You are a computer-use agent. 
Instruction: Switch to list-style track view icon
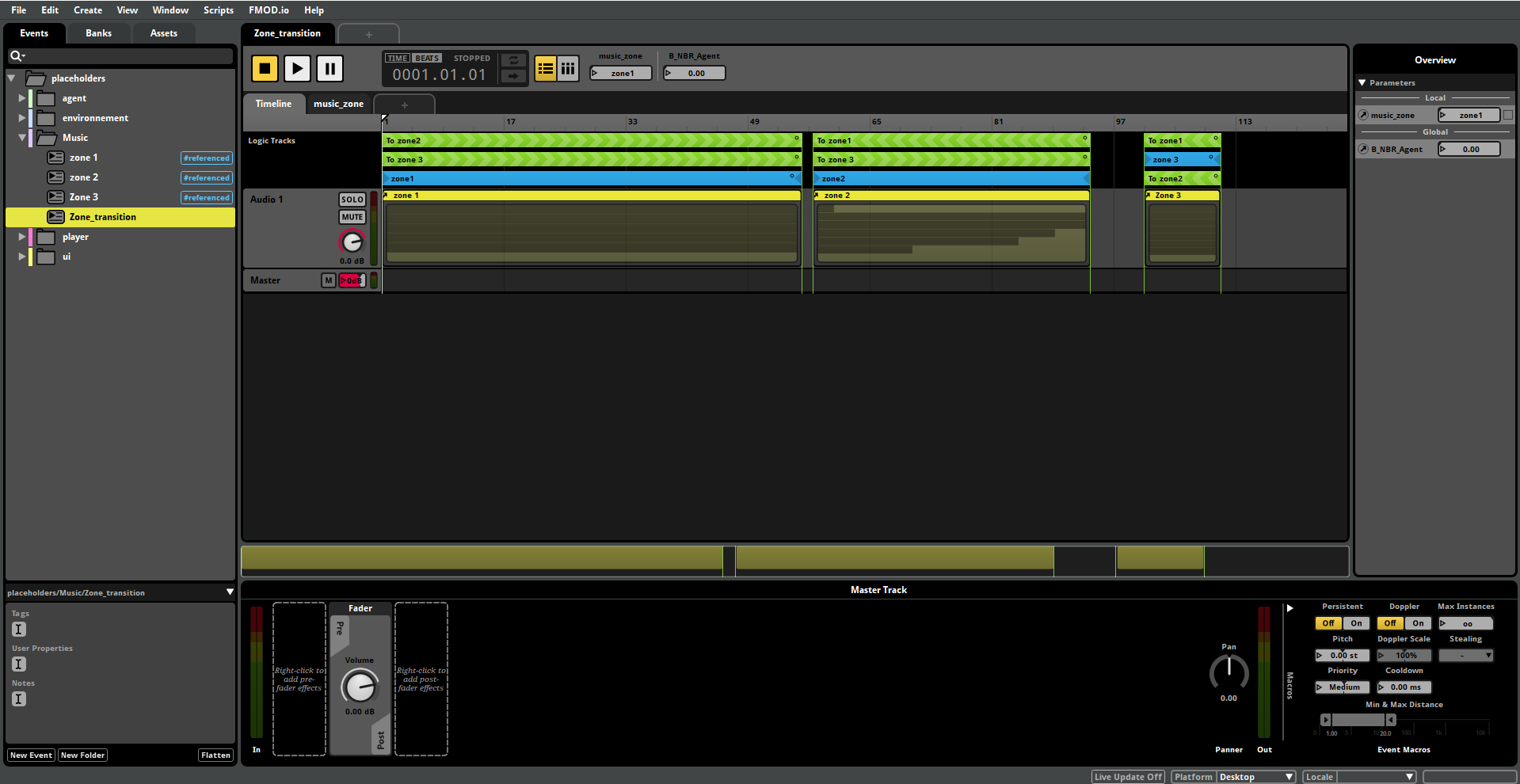[x=546, y=69]
